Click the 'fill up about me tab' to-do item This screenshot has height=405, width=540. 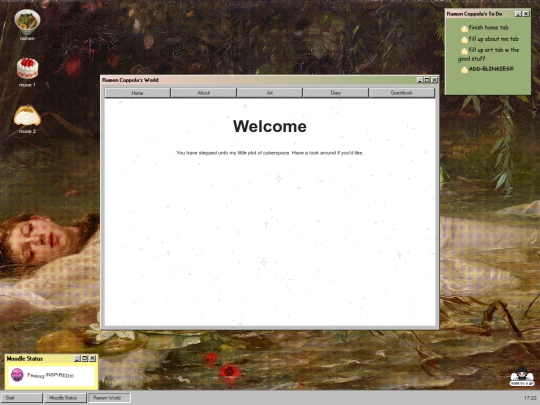pyautogui.click(x=494, y=39)
